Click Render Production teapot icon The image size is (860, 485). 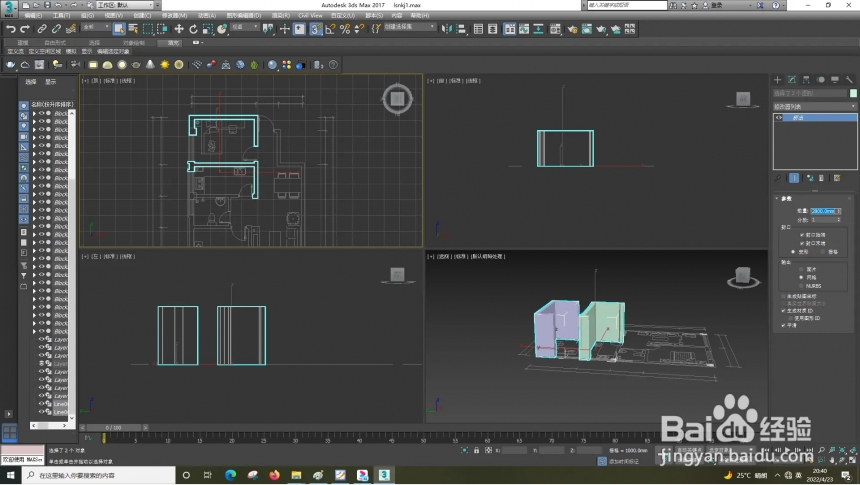(x=601, y=29)
